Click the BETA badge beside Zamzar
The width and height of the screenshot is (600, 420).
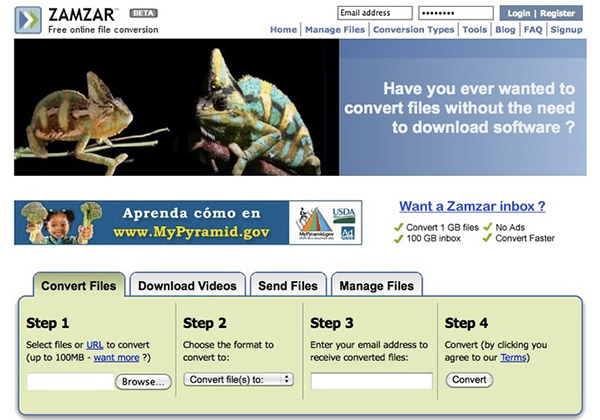(143, 13)
